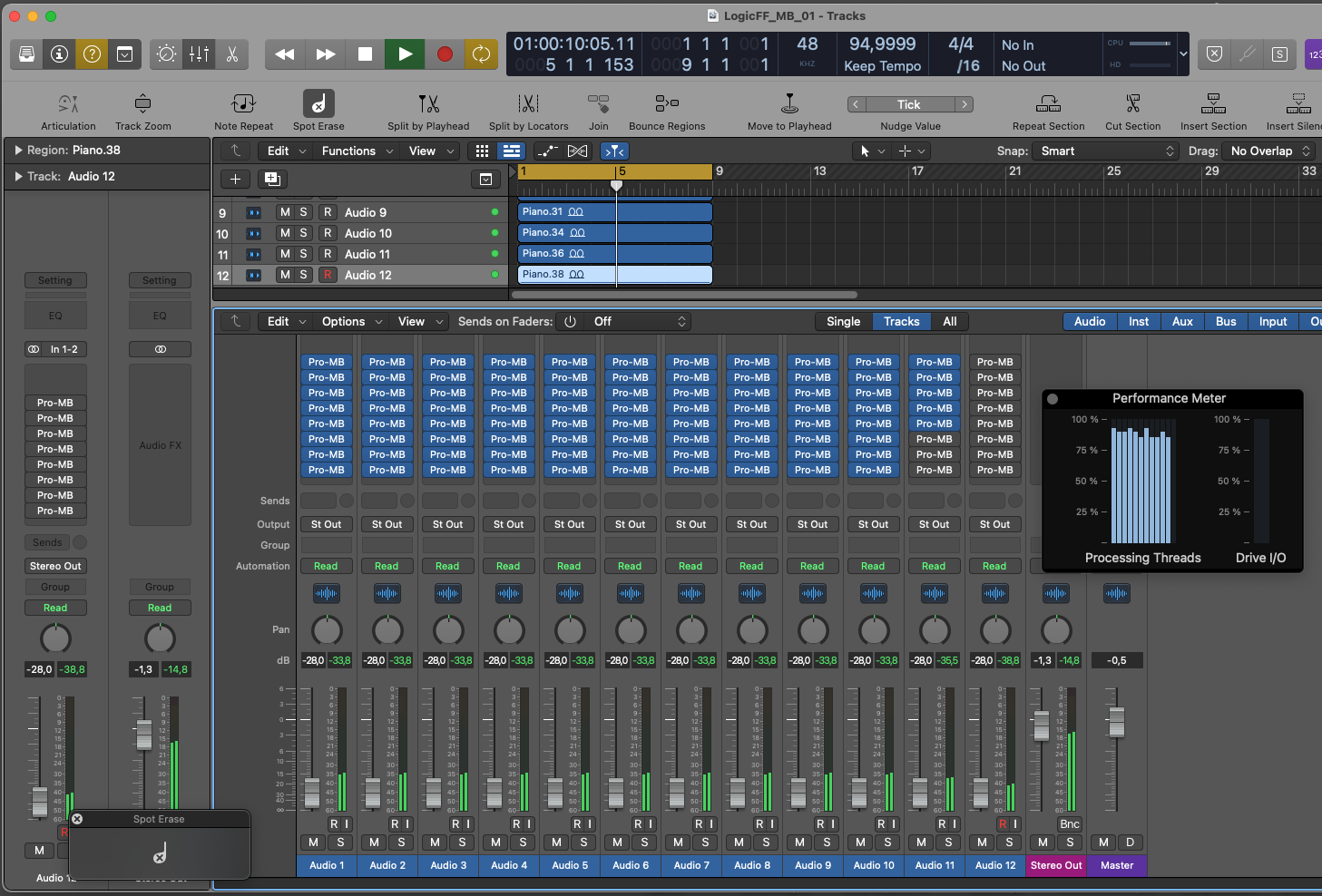This screenshot has height=896, width=1322.
Task: Open the Drag No Overlap dropdown
Action: (1269, 151)
